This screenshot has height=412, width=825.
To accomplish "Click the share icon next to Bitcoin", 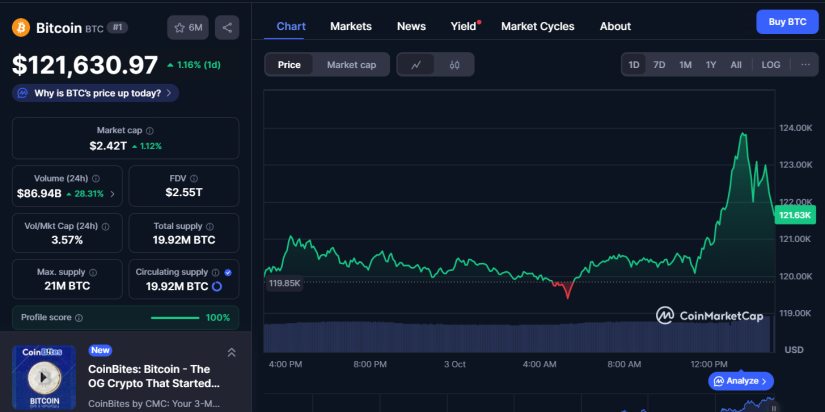I will pyautogui.click(x=227, y=28).
